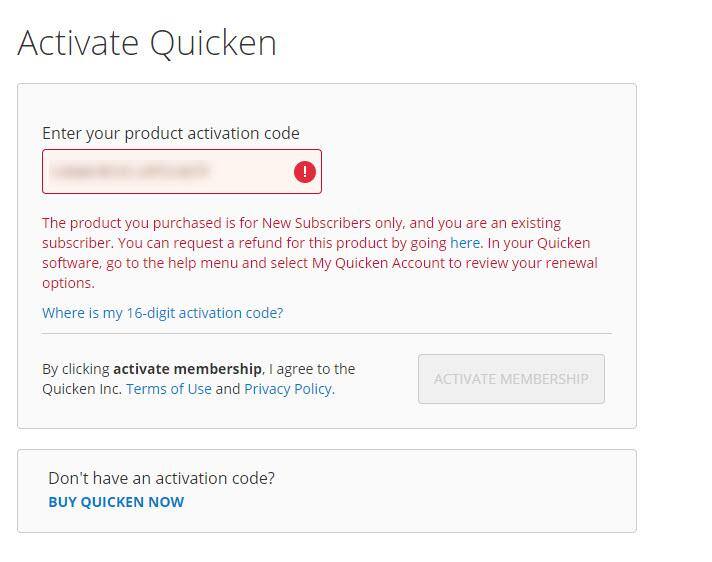
Task: Click the blurred activation code text
Action: (130, 172)
